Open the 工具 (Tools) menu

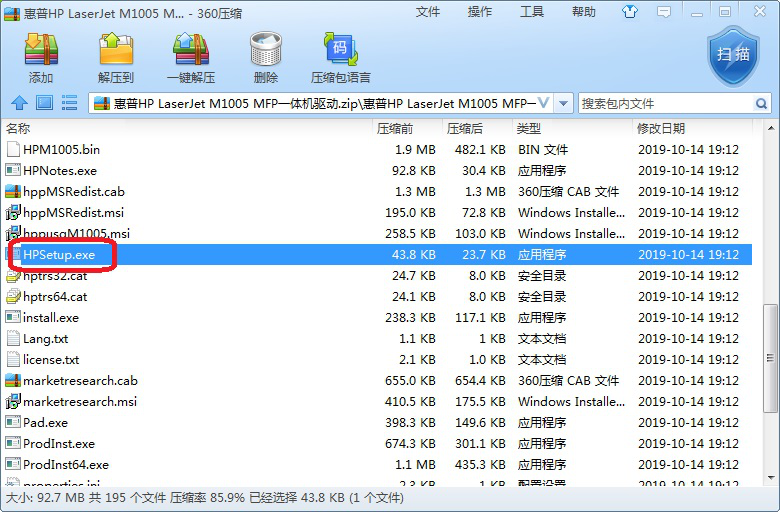click(532, 12)
